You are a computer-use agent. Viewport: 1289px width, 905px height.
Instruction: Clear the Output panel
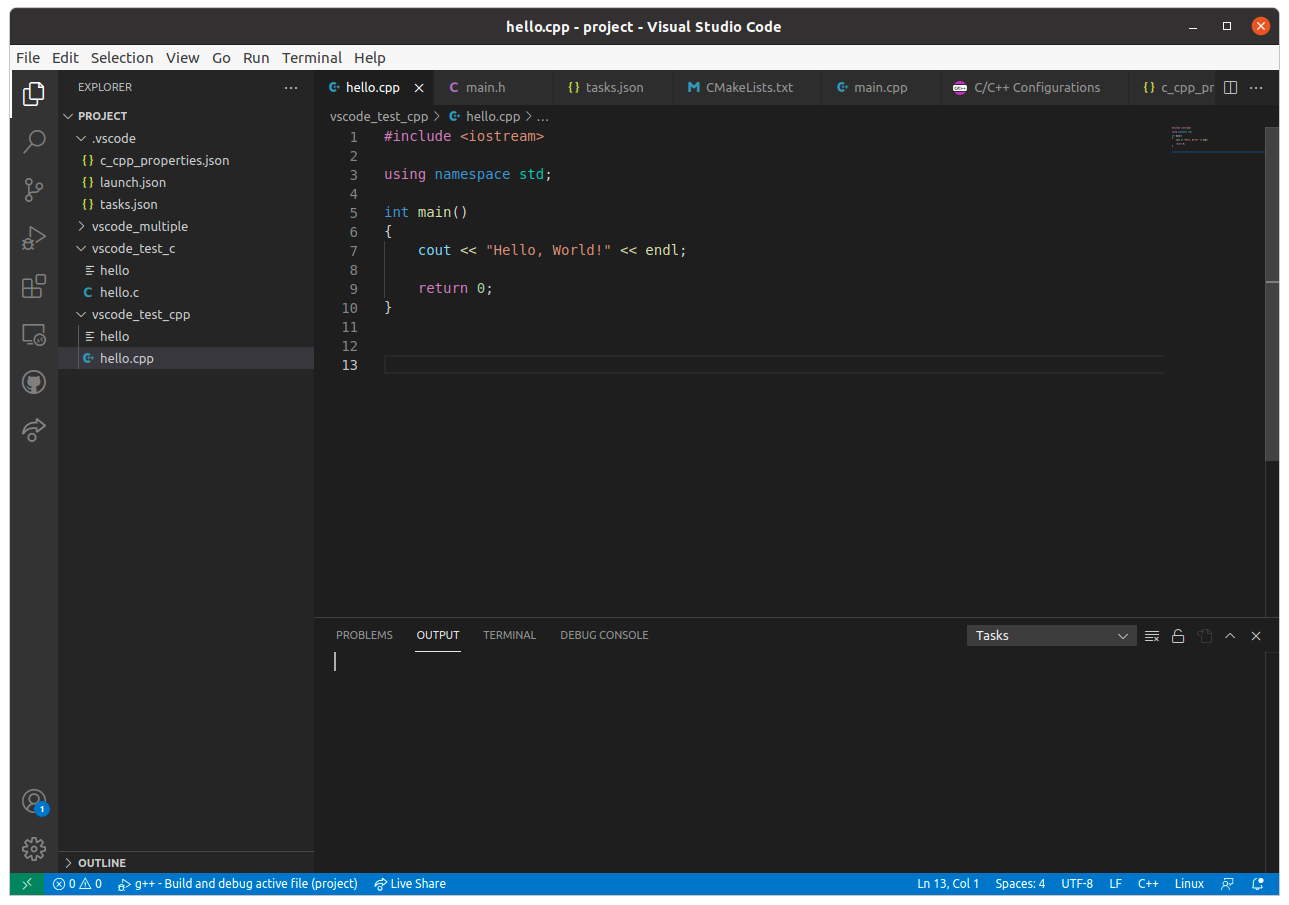(x=1152, y=636)
